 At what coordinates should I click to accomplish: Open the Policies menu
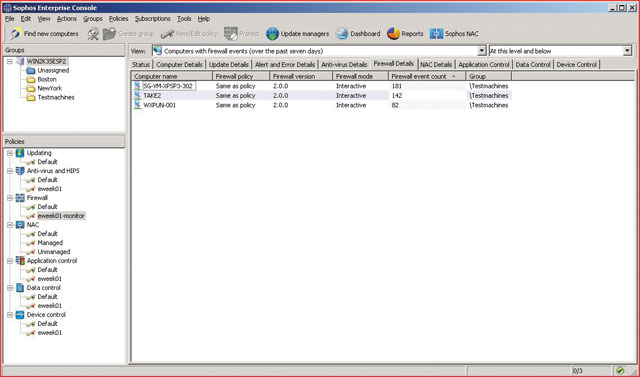[118, 19]
